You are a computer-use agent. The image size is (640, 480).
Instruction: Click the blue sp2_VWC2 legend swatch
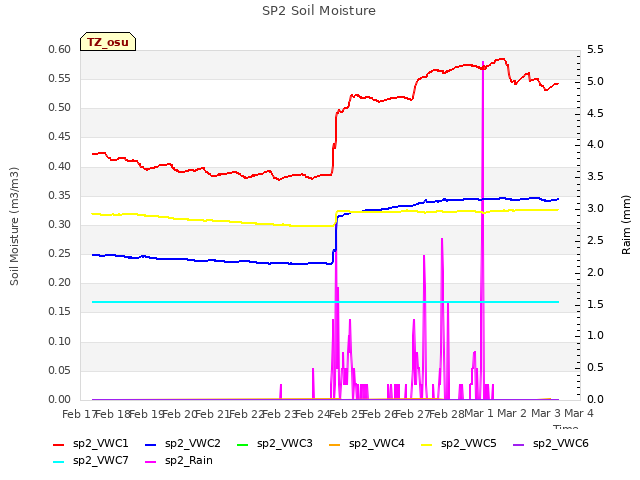pos(151,445)
